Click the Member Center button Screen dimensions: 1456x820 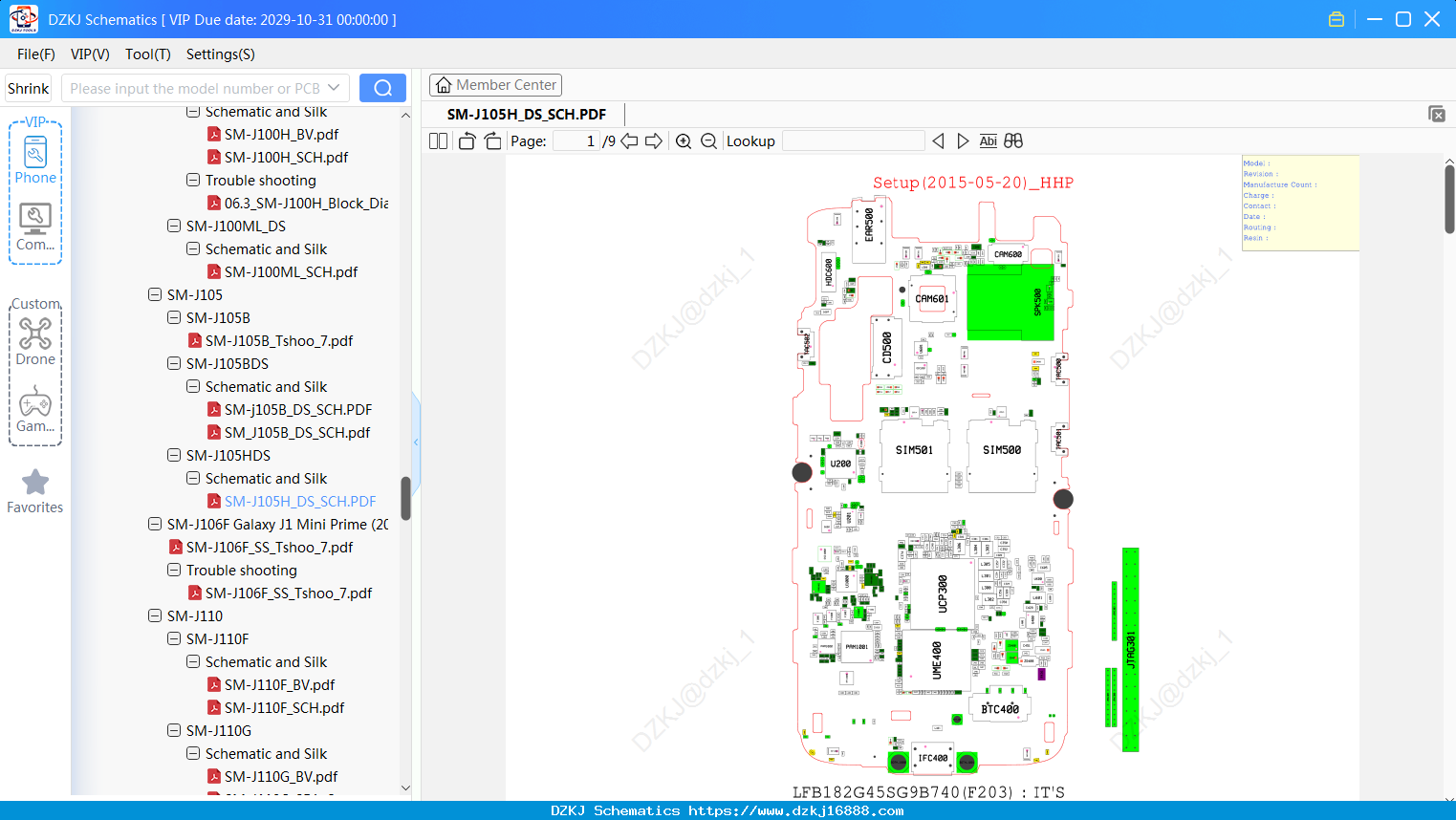pos(495,85)
